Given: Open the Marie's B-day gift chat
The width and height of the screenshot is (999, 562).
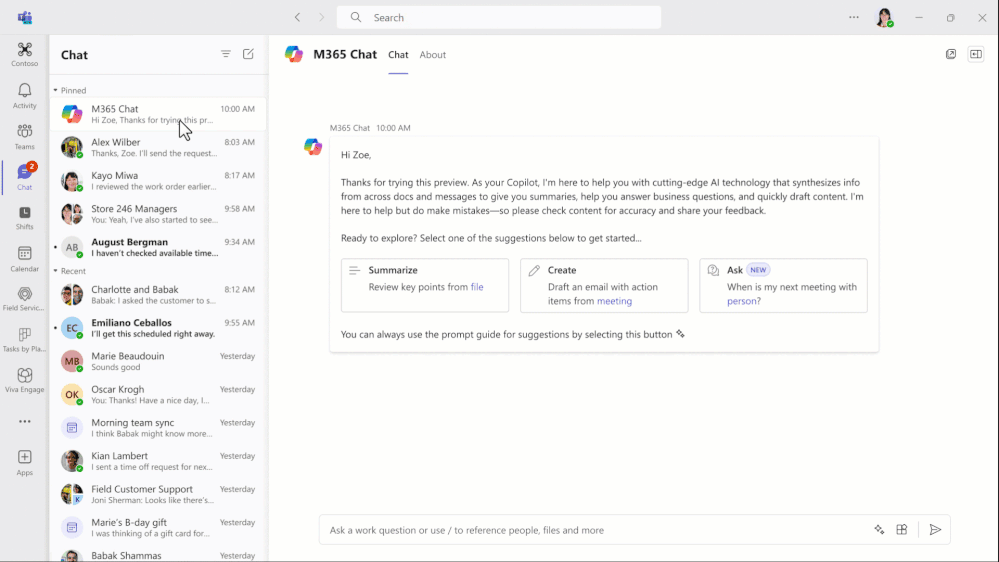Looking at the screenshot, I should [x=158, y=527].
